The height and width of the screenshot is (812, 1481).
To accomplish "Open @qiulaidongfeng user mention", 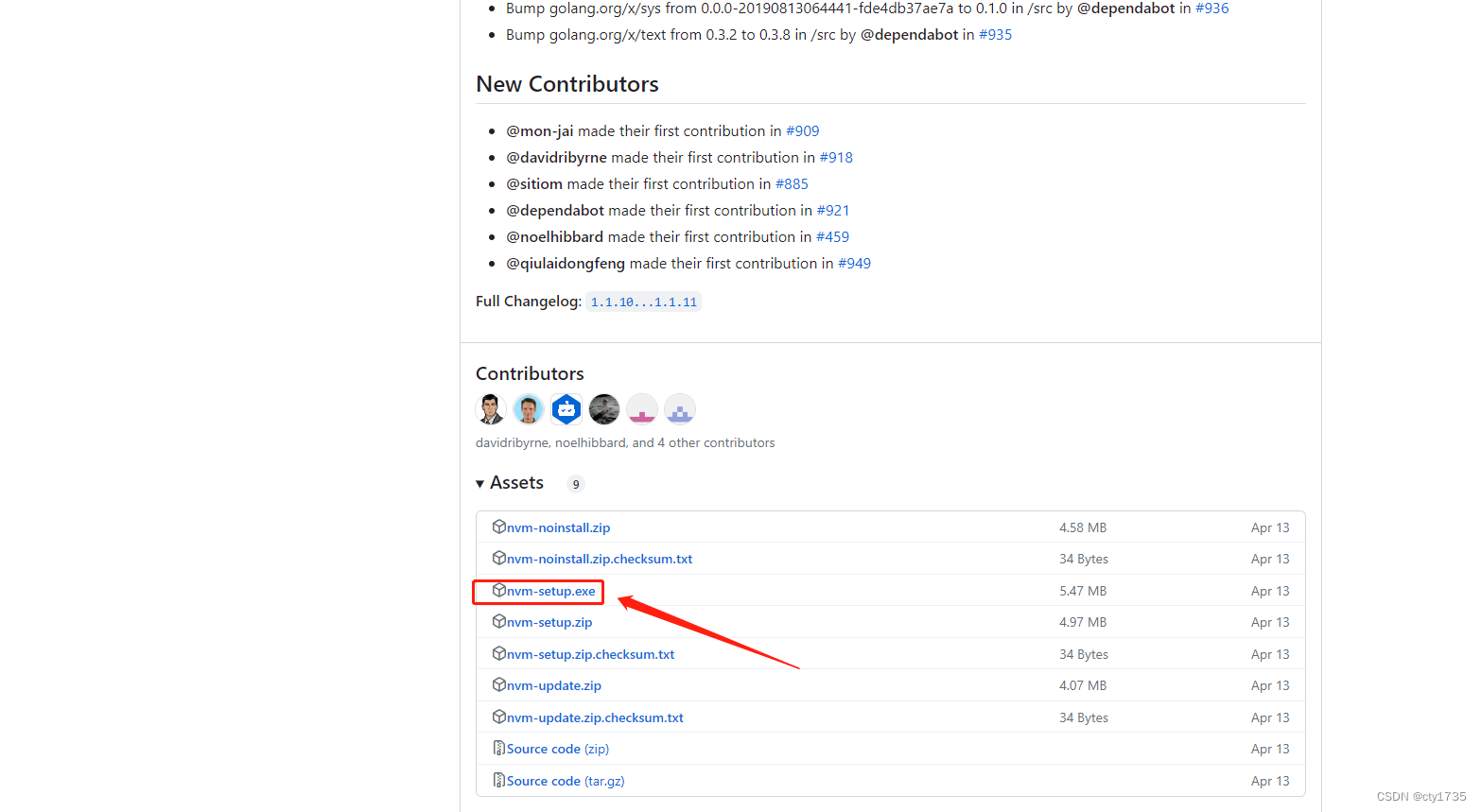I will (566, 264).
